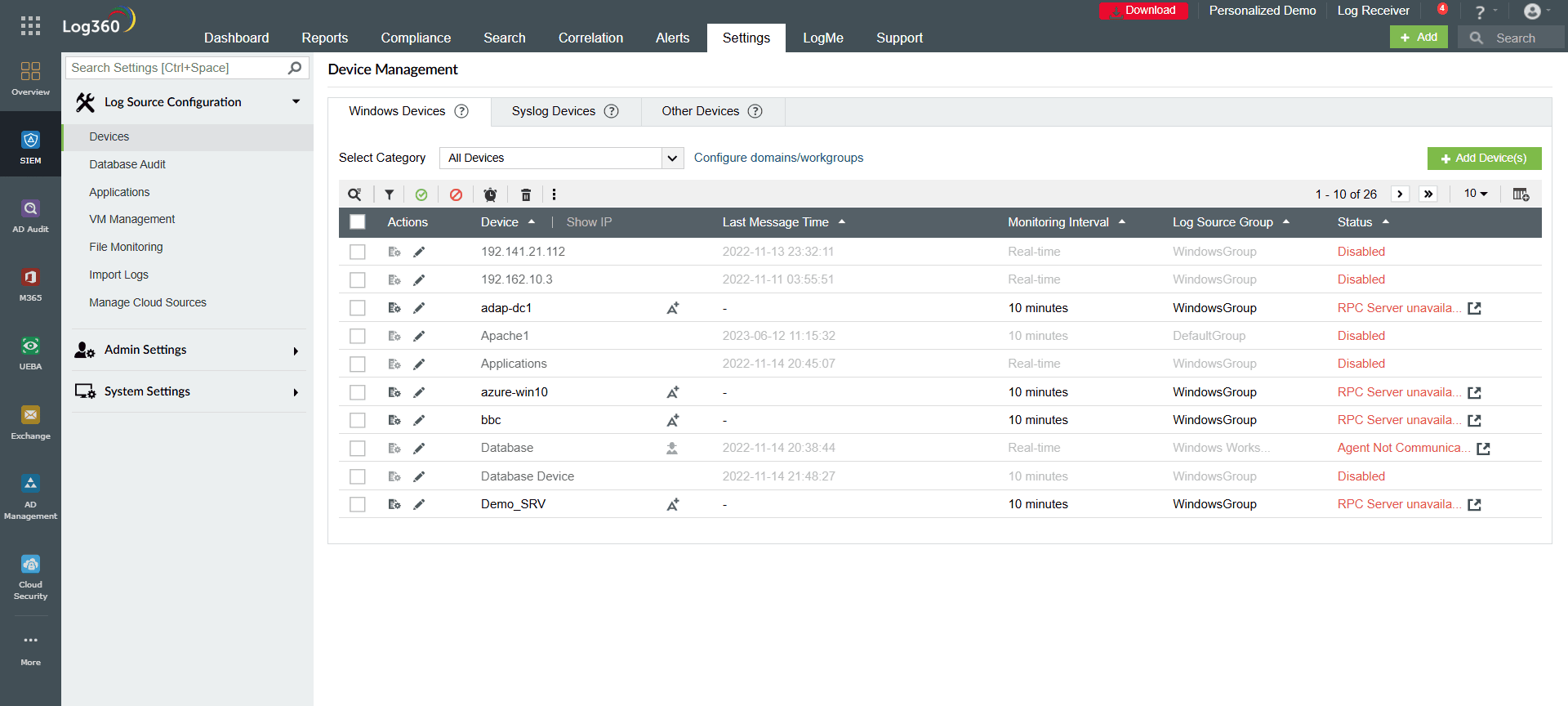
Task: Open the Select Category dropdown
Action: click(x=561, y=158)
